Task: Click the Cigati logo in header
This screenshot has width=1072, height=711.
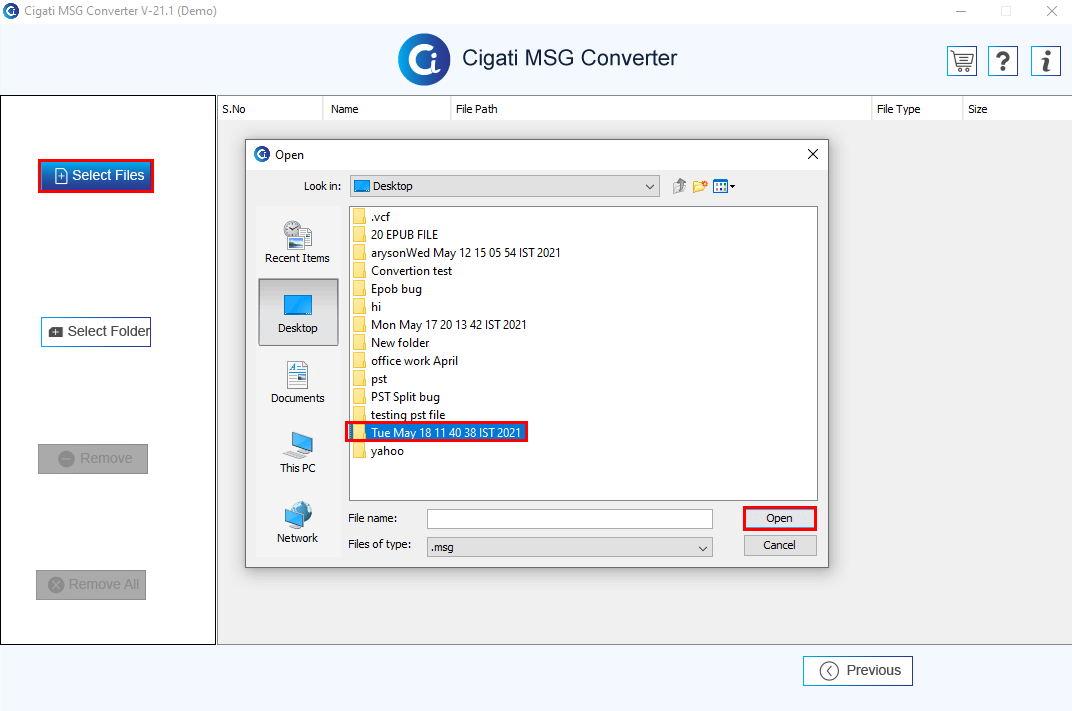Action: (x=425, y=59)
